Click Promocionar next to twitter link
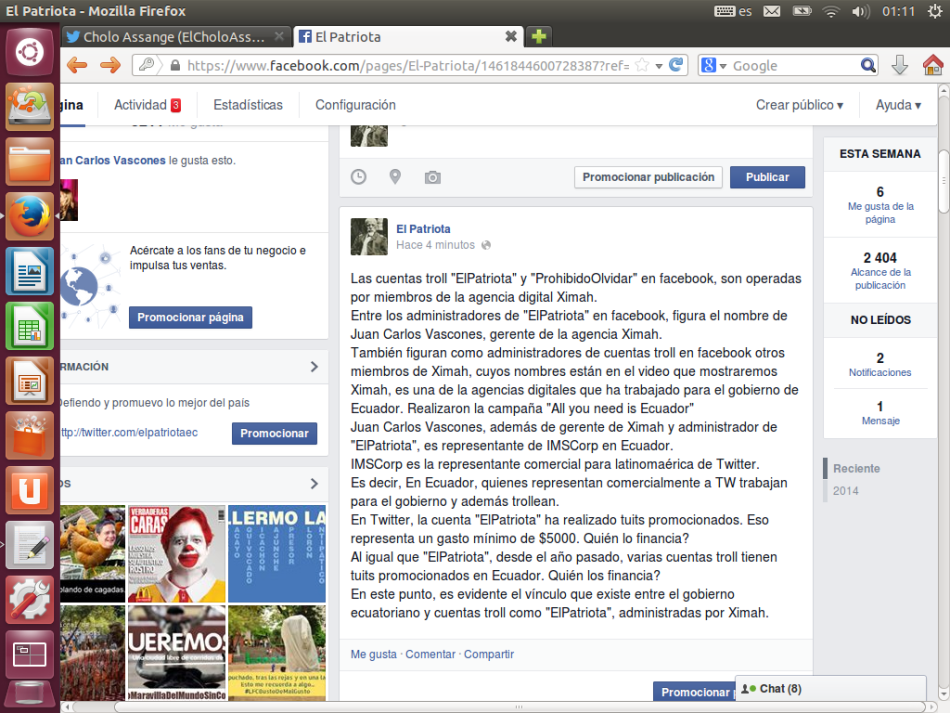The height and width of the screenshot is (713, 950). point(274,433)
